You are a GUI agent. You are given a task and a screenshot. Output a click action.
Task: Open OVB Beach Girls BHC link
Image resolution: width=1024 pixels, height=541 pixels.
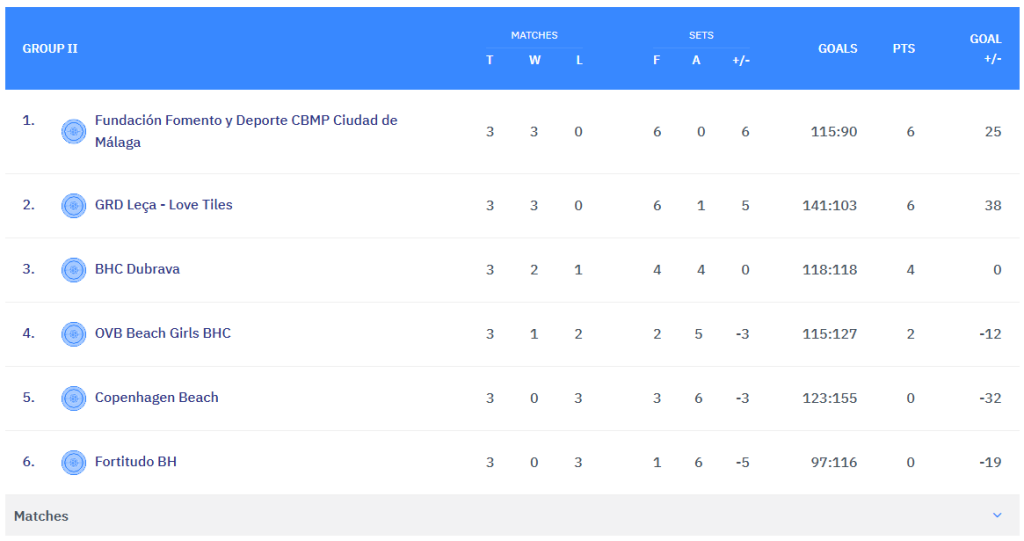pyautogui.click(x=162, y=333)
